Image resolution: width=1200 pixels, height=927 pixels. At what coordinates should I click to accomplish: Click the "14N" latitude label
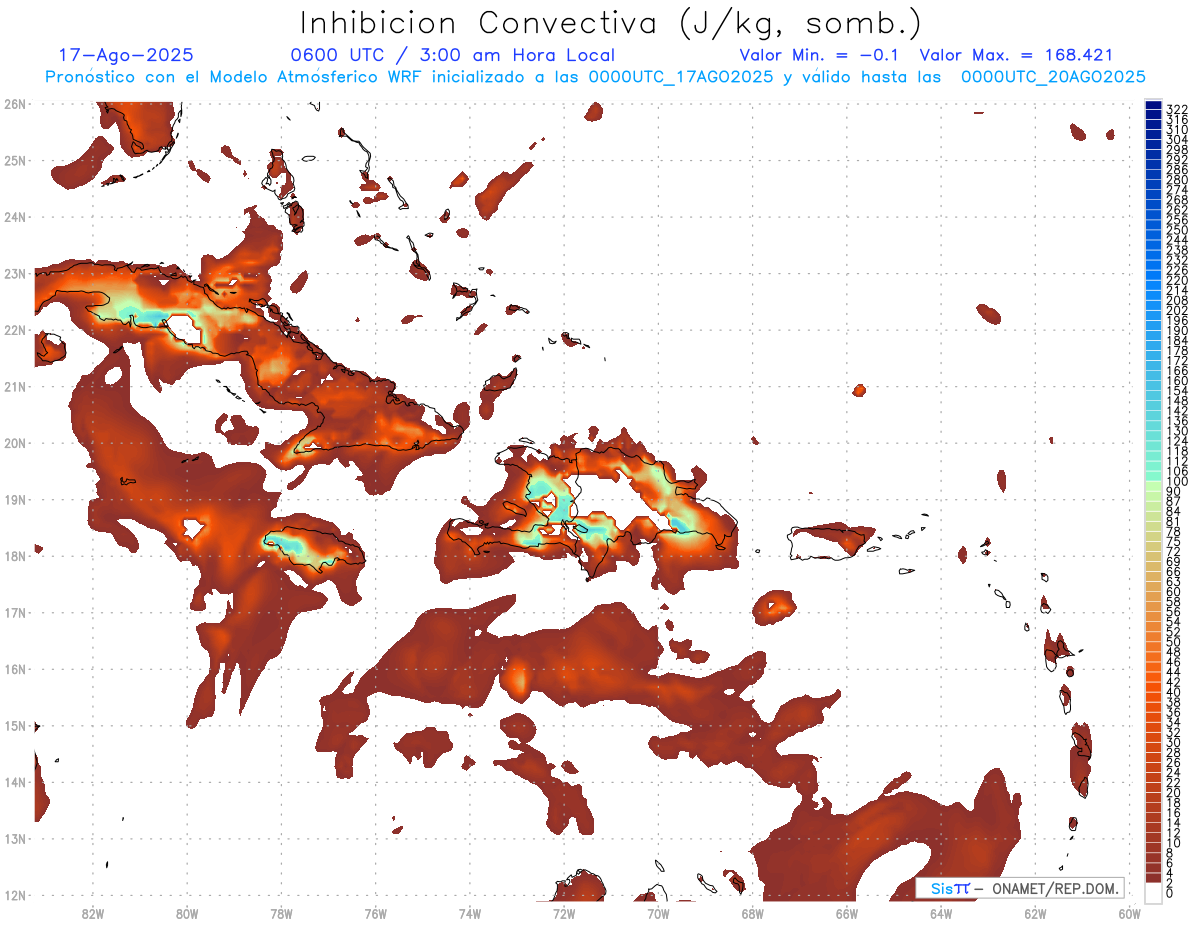15,782
